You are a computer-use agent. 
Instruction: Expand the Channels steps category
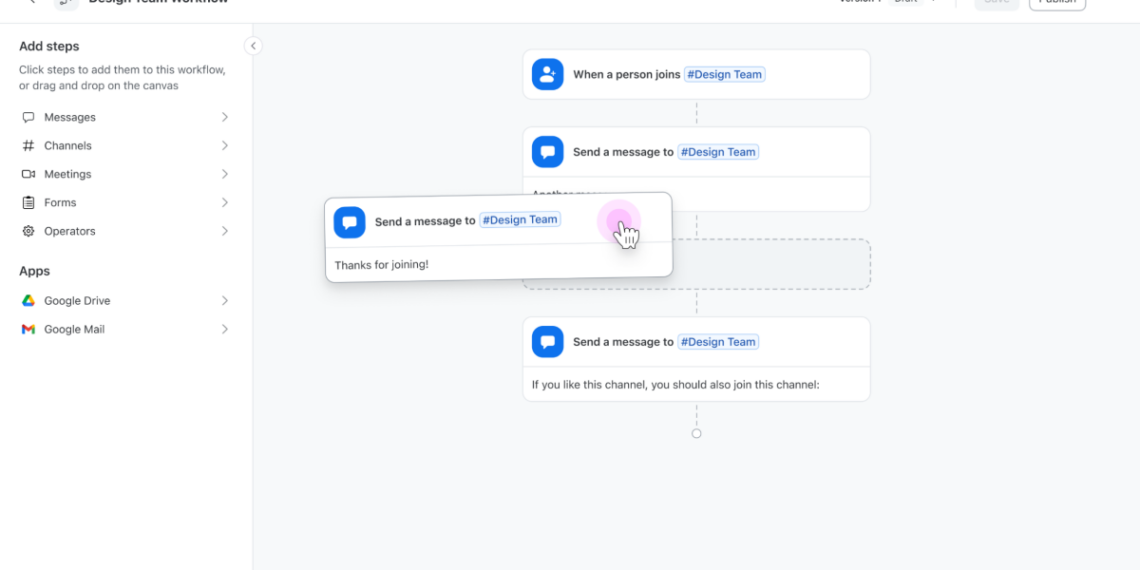point(224,146)
